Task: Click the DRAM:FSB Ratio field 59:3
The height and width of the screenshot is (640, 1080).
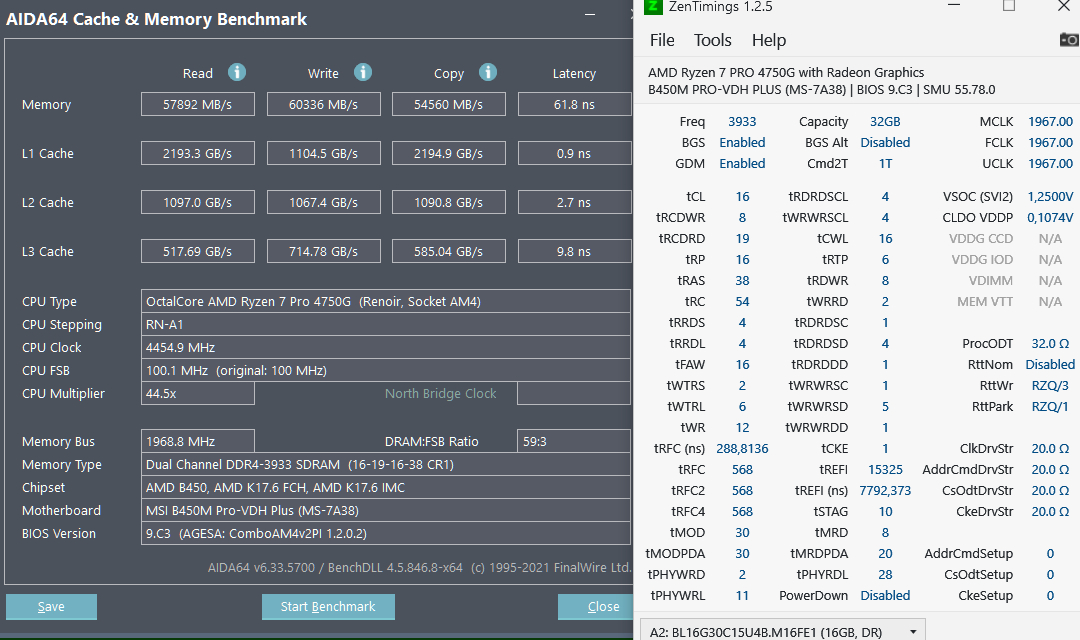Action: [574, 441]
